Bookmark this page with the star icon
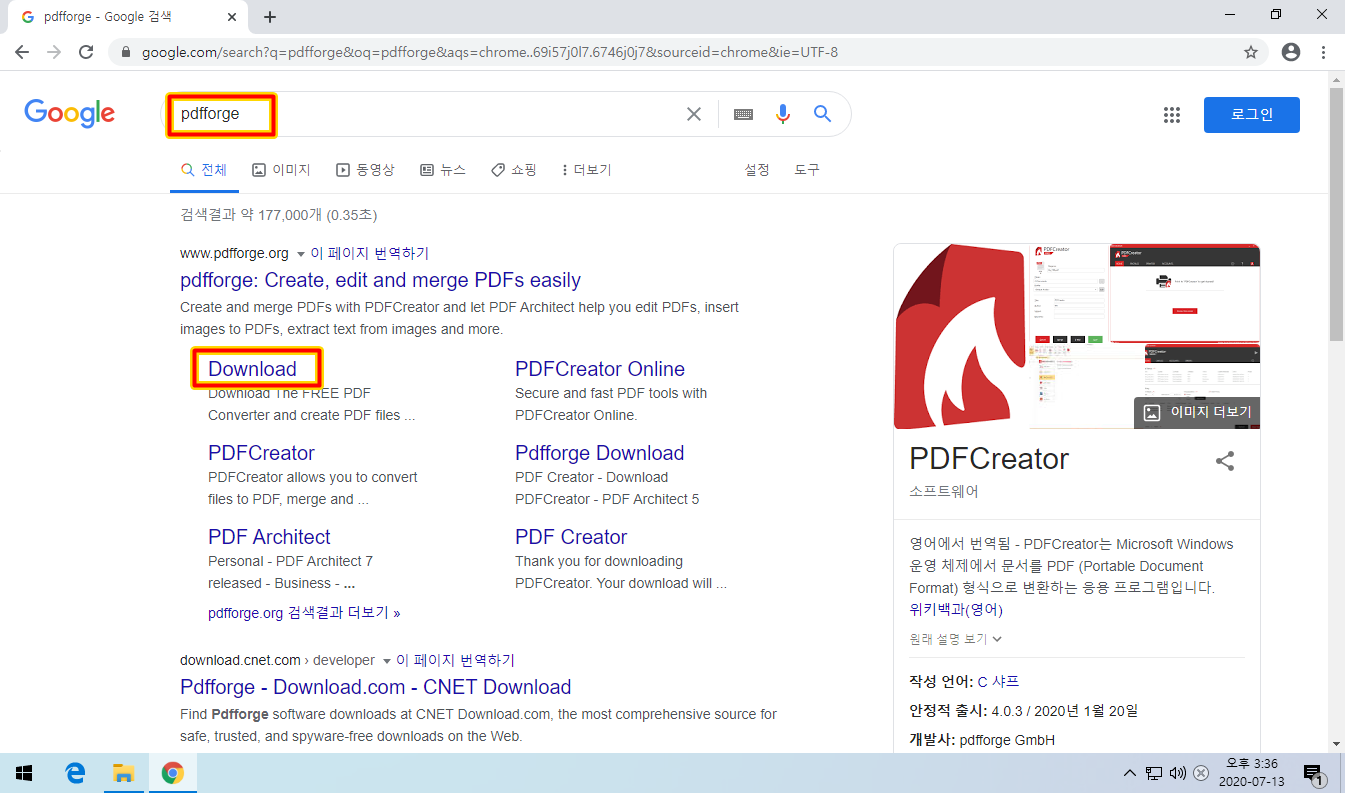The image size is (1345, 793). (x=1251, y=52)
